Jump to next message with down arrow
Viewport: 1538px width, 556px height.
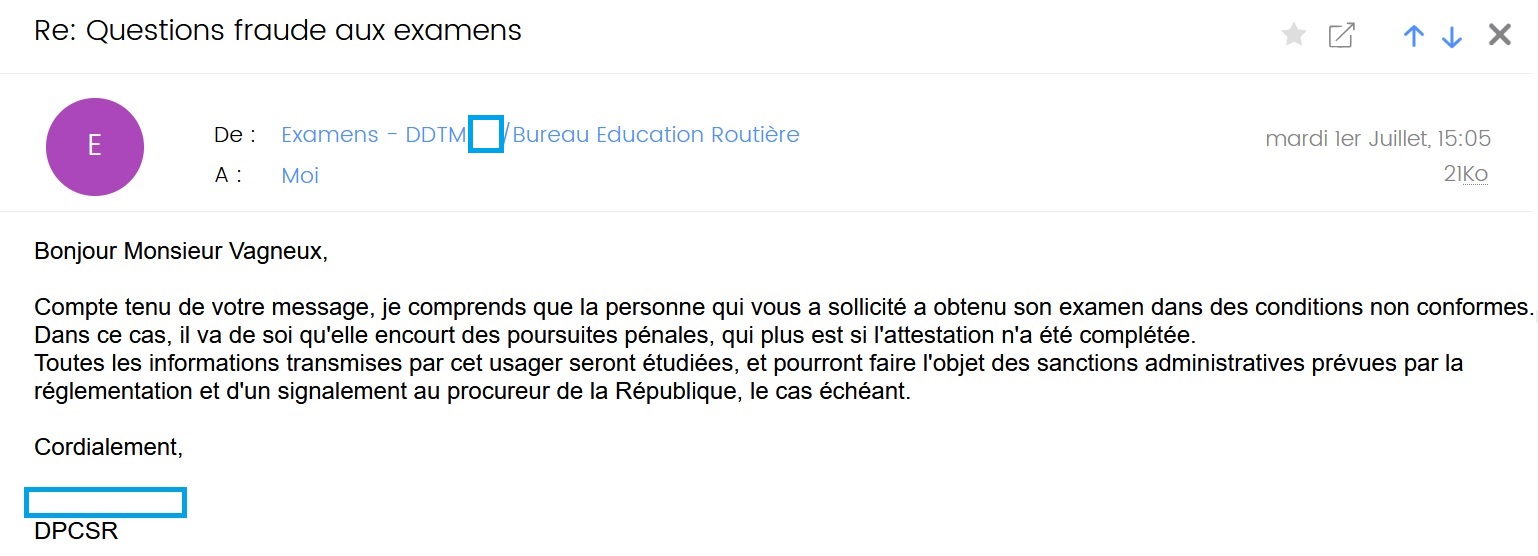click(x=1452, y=37)
